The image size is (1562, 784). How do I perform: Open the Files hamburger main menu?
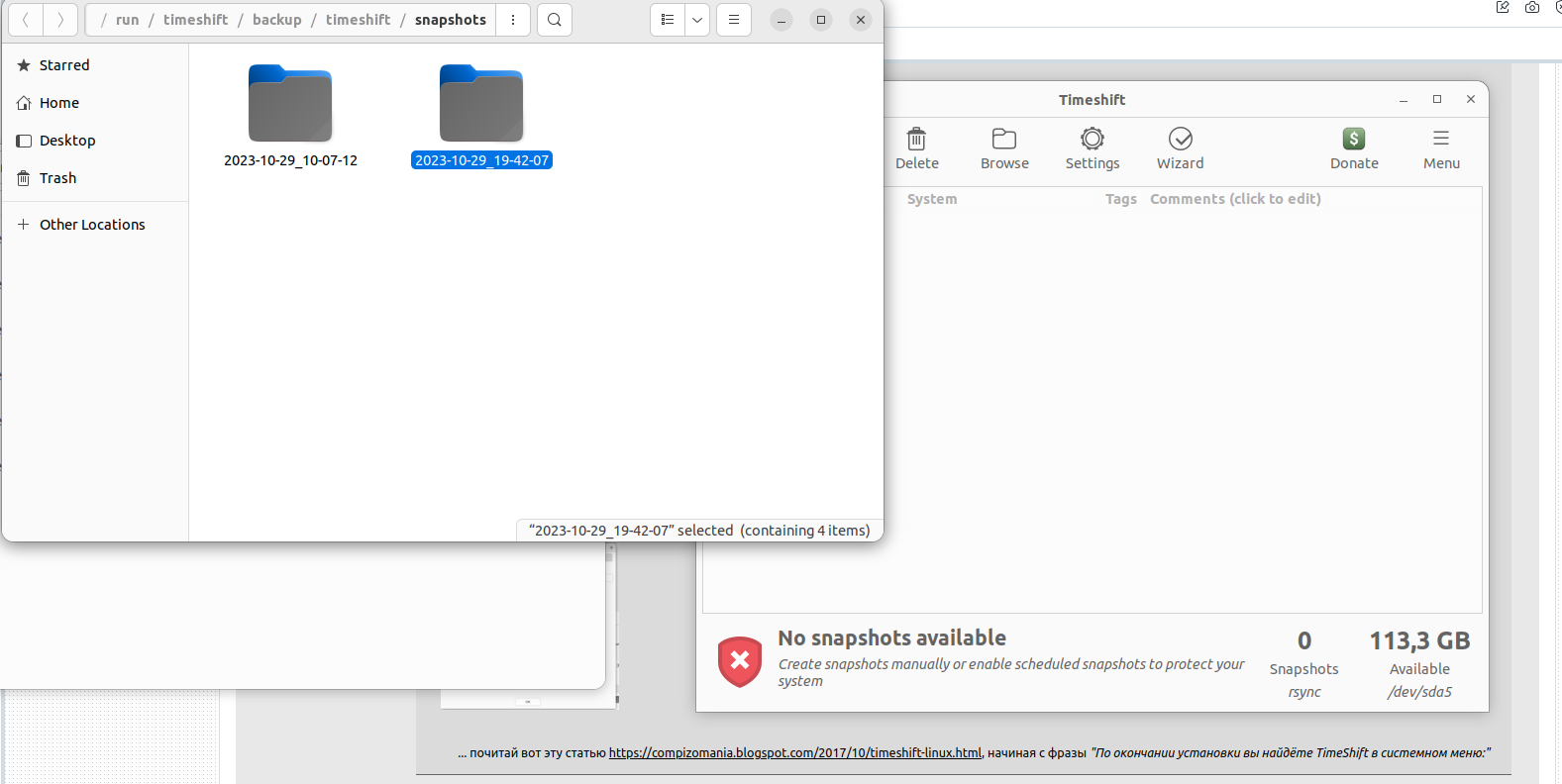click(734, 20)
